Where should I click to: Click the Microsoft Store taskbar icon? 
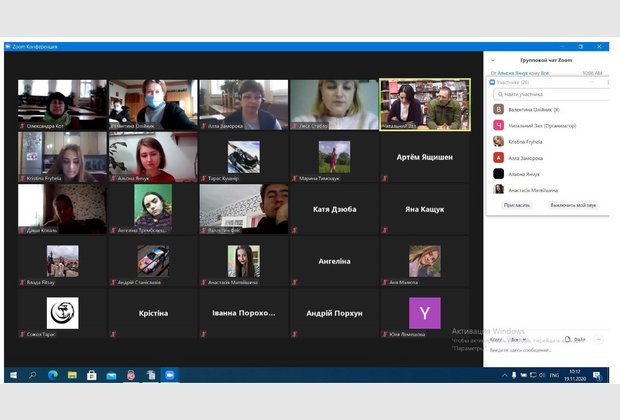(x=92, y=375)
